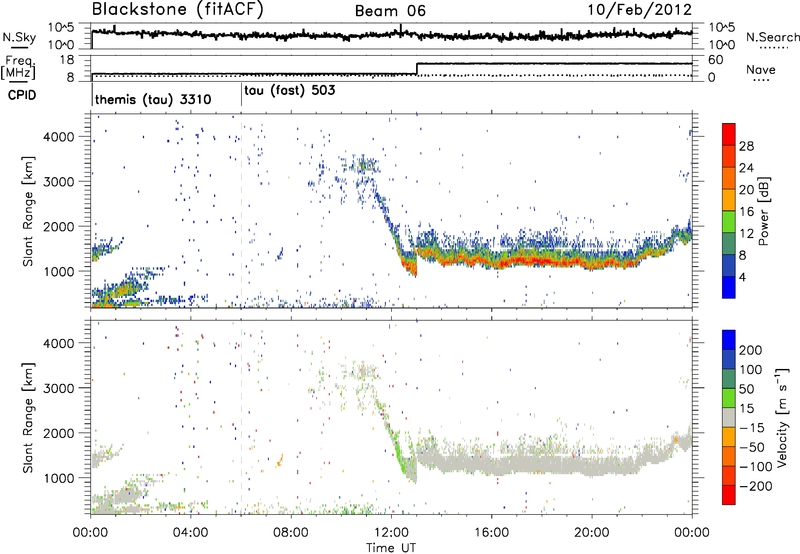Click the "28" tick on the Power scale
The image size is (800, 554).
[x=746, y=146]
